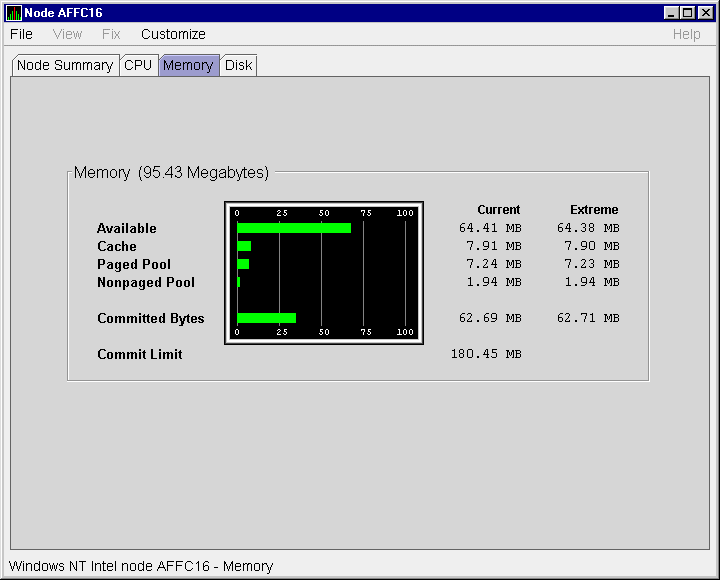Switch to the Disk tab

pos(238,65)
